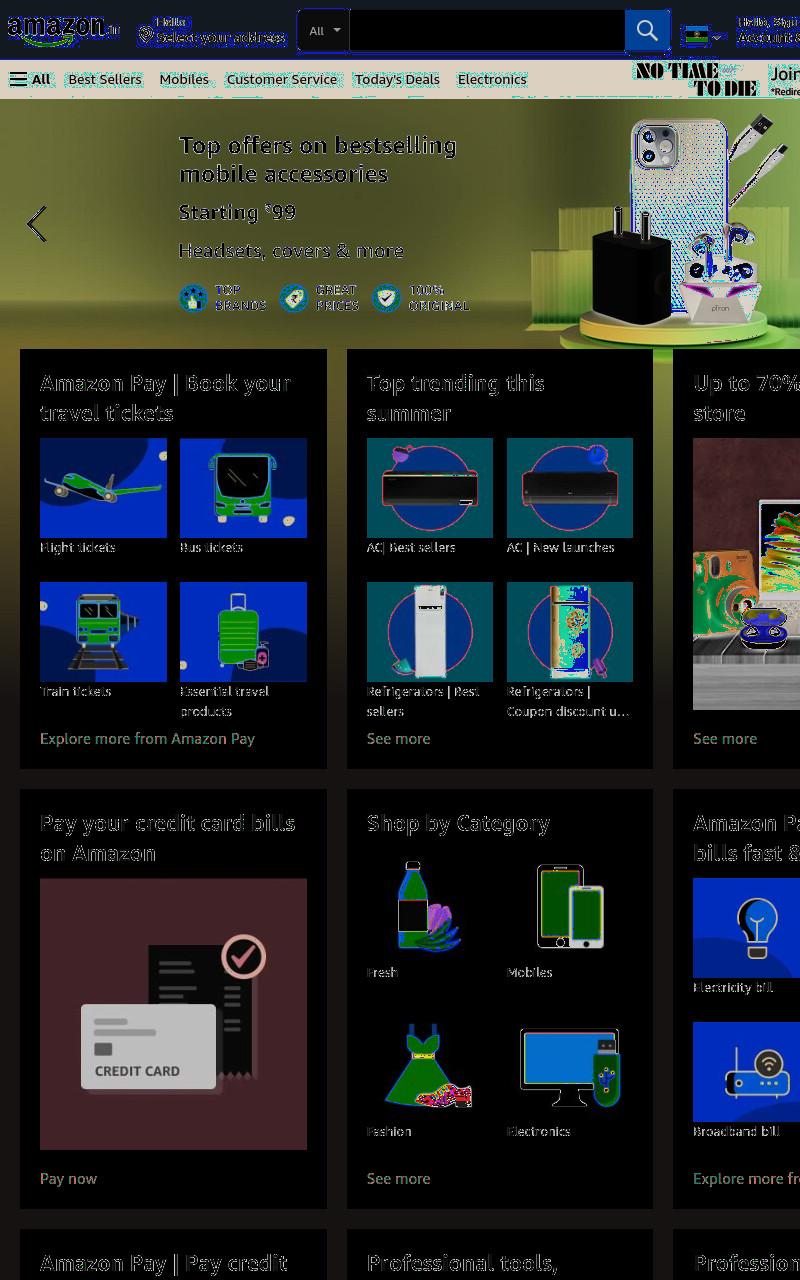Open the hamburger All menu
800x1280 pixels.
click(x=30, y=79)
